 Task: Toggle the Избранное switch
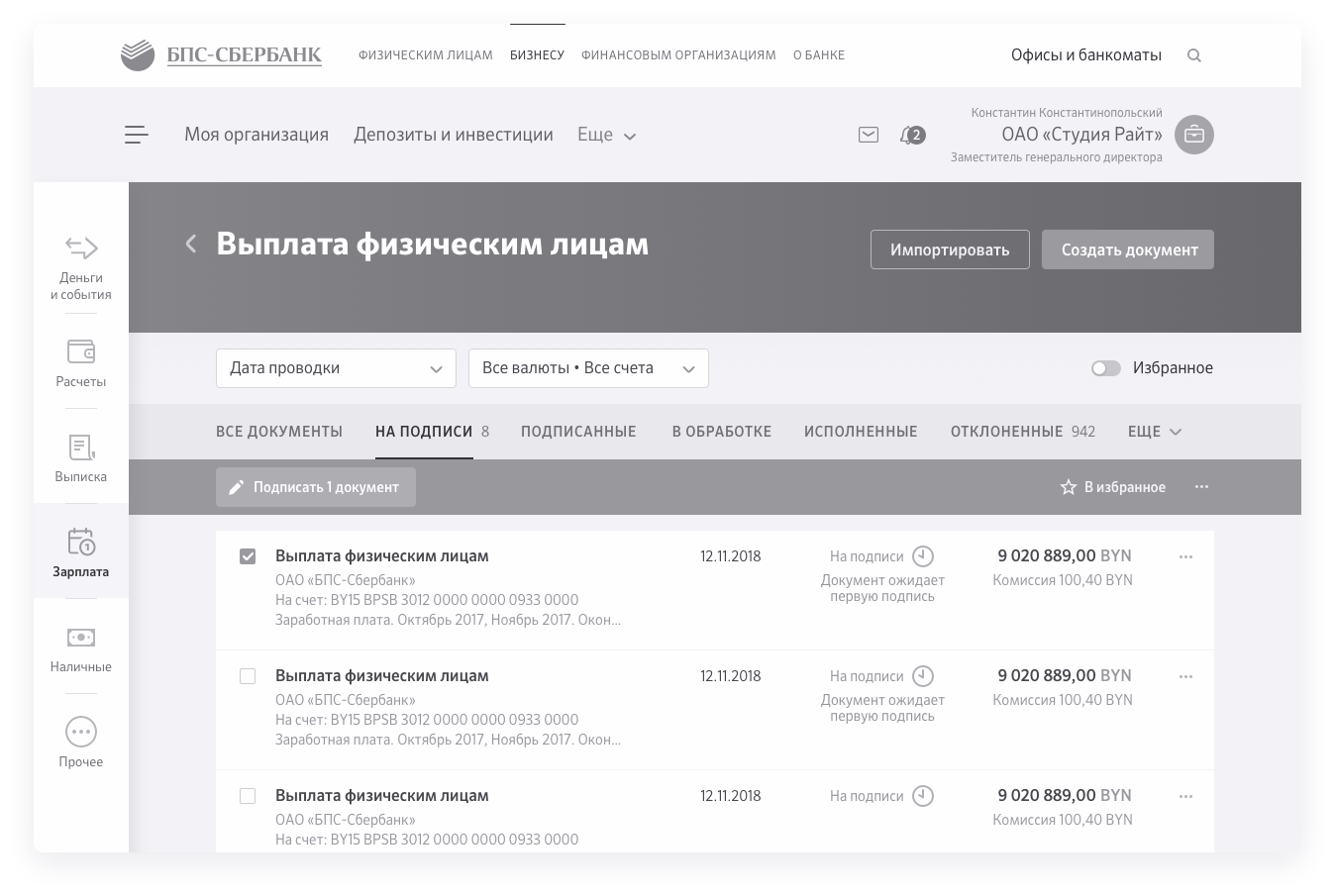point(1106,368)
